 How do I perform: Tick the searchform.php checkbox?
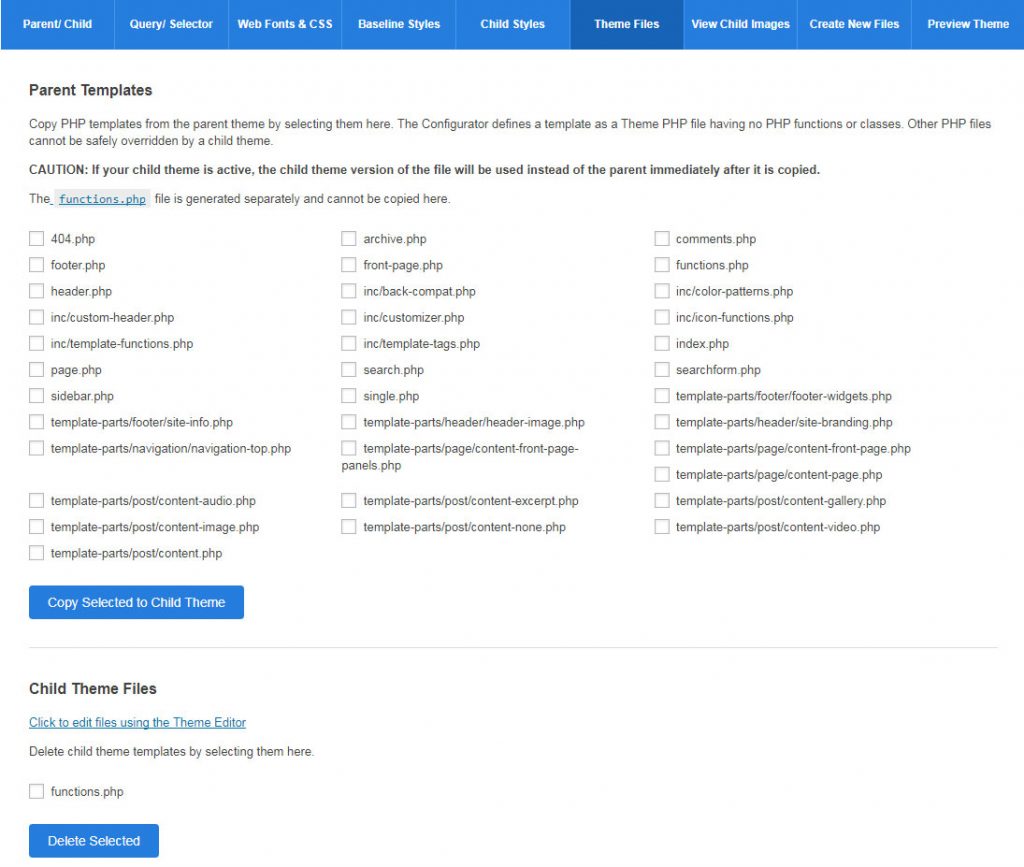[662, 370]
